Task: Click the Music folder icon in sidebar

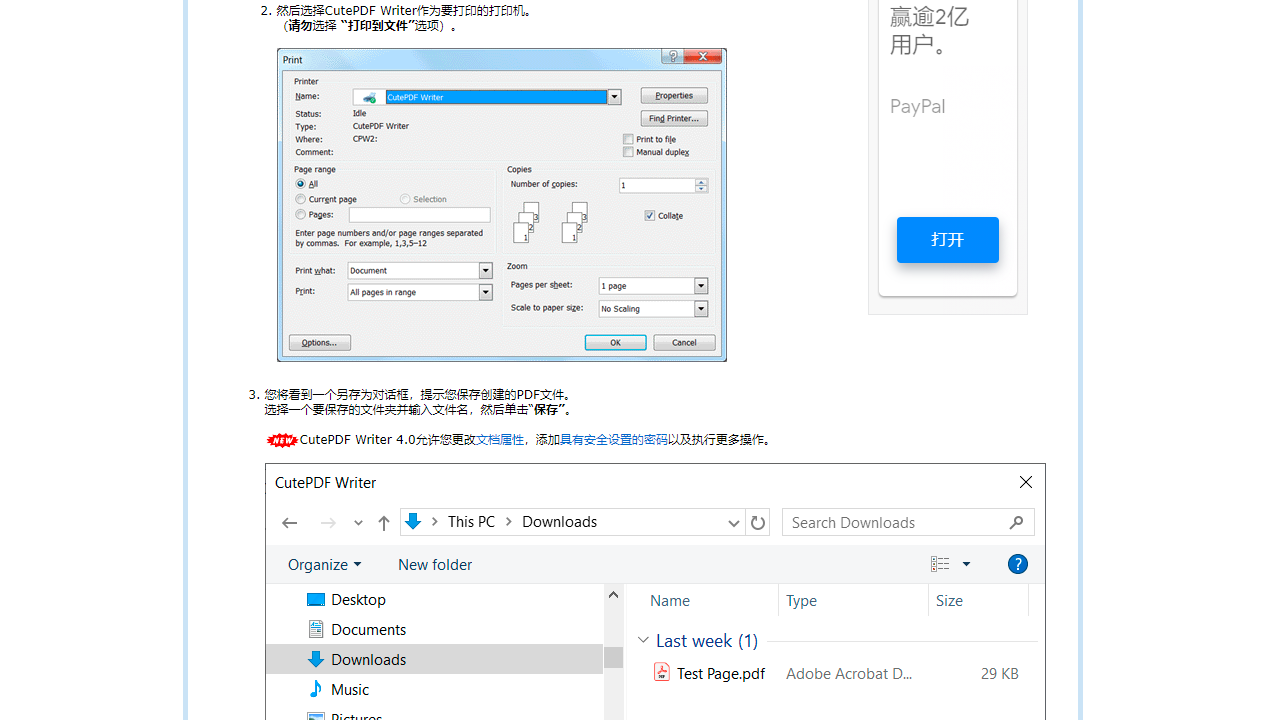Action: (x=316, y=689)
